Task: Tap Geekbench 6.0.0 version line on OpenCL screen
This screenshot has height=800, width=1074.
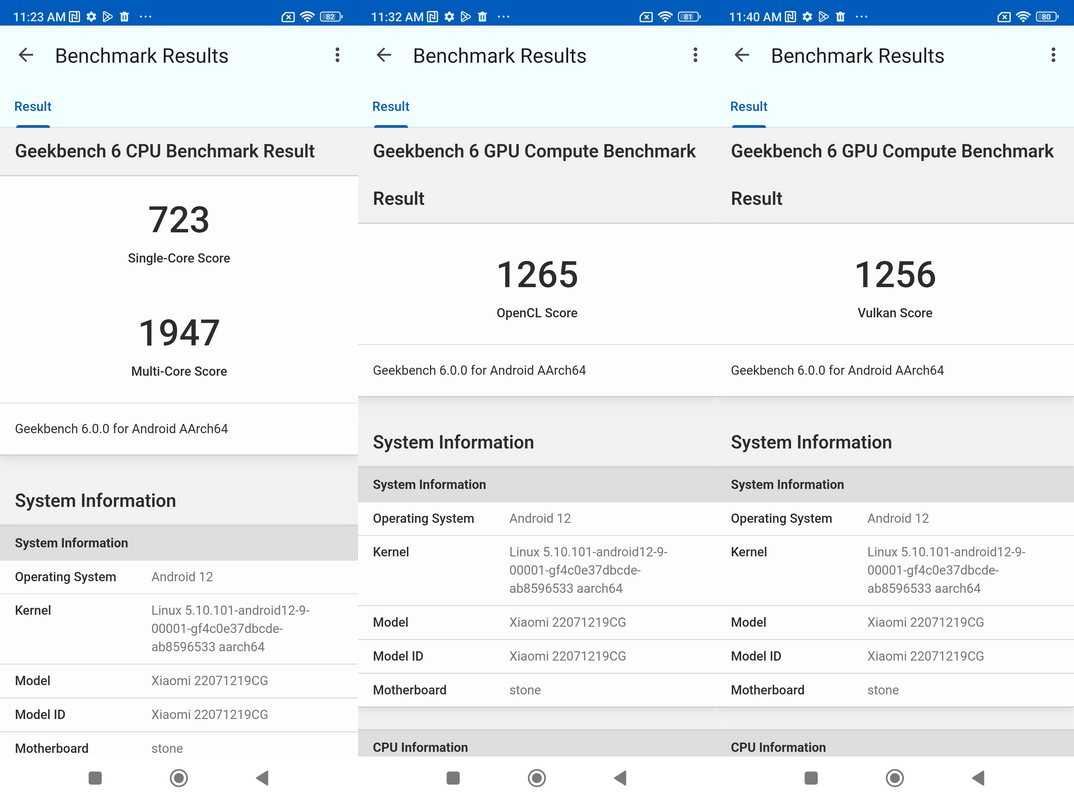Action: [x=479, y=371]
